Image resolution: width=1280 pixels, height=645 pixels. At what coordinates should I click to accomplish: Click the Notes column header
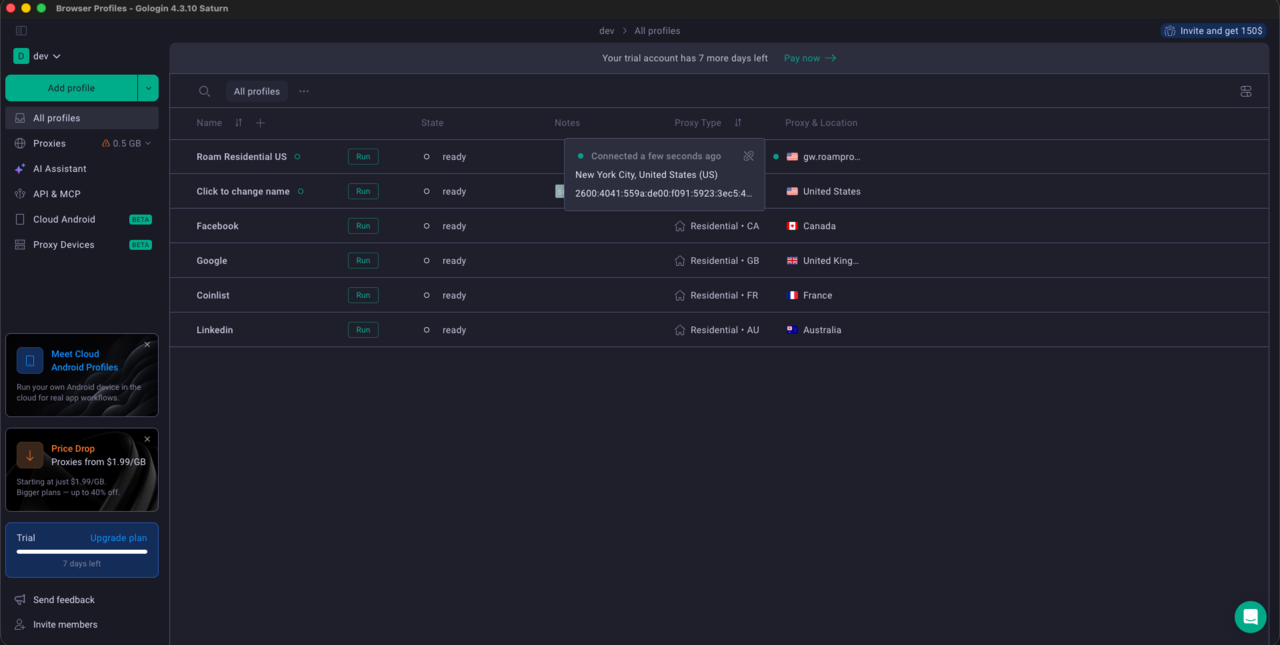point(567,123)
